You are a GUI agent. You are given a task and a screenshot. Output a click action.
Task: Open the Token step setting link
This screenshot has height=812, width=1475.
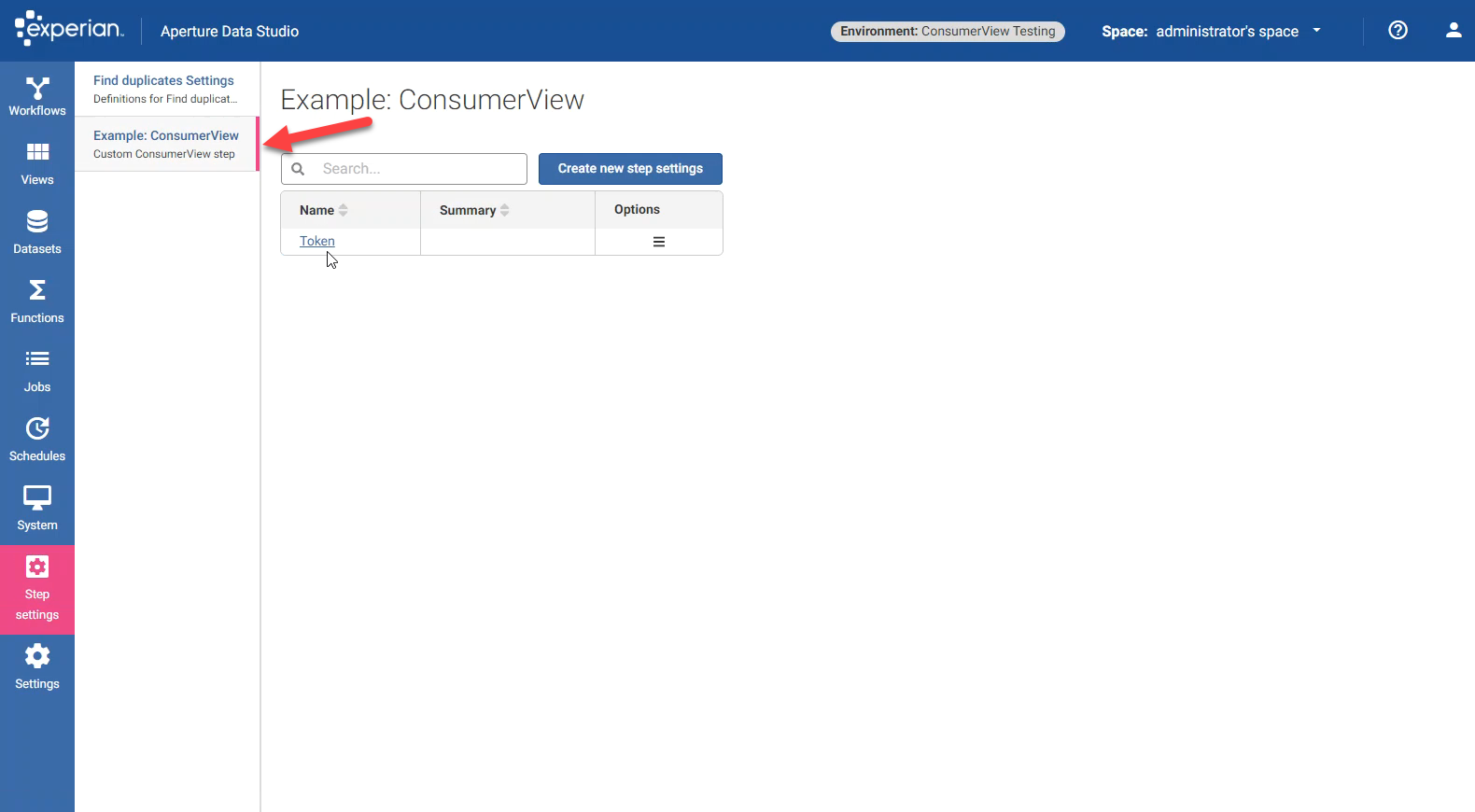pos(317,241)
